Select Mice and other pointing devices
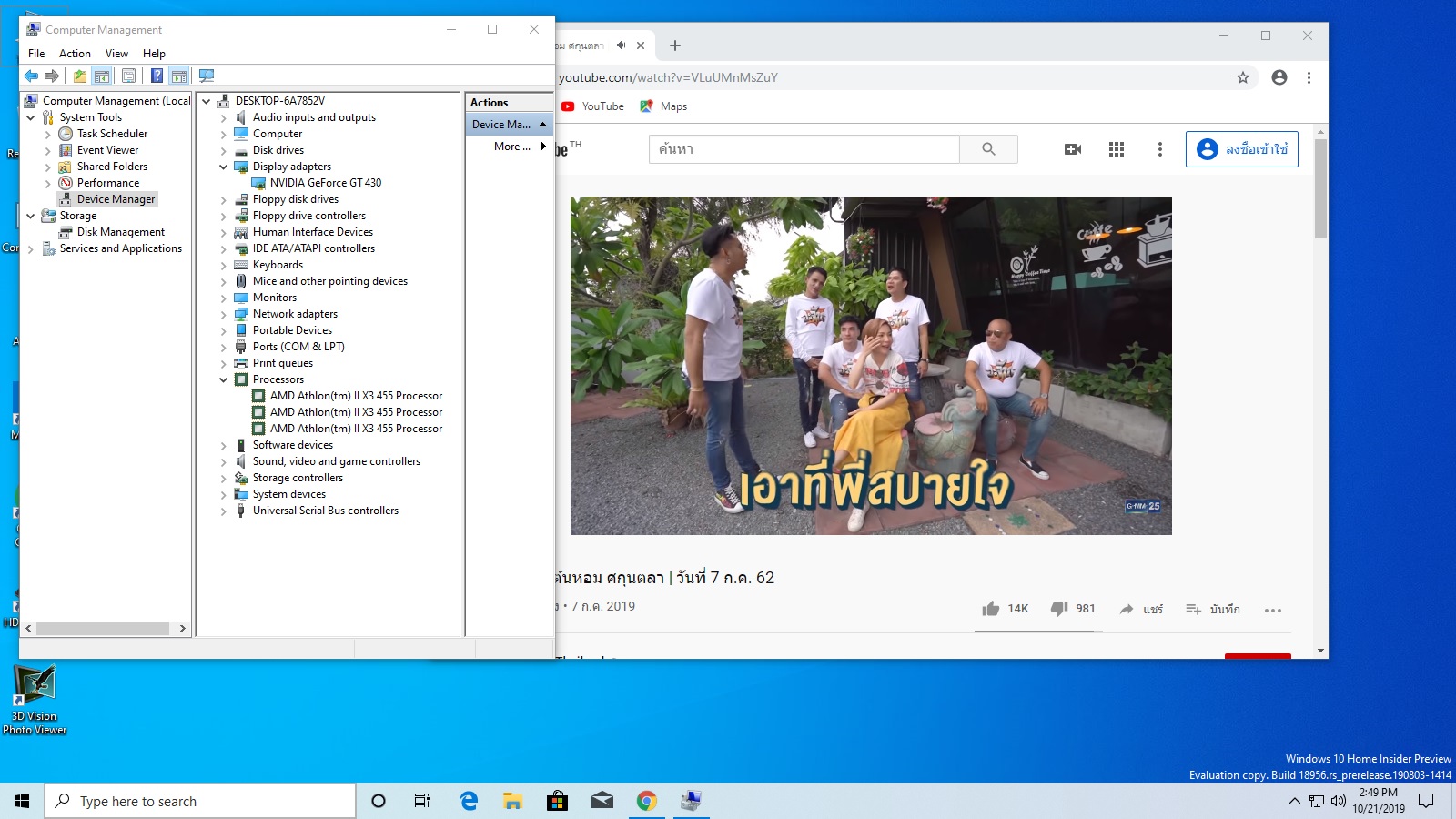This screenshot has width=1456, height=819. pos(330,281)
